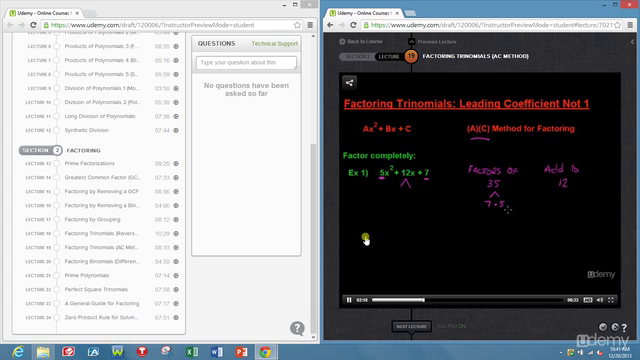Viewport: 640px width, 360px height.
Task: Toggle completion circle for Lecture 19
Action: [57, 248]
